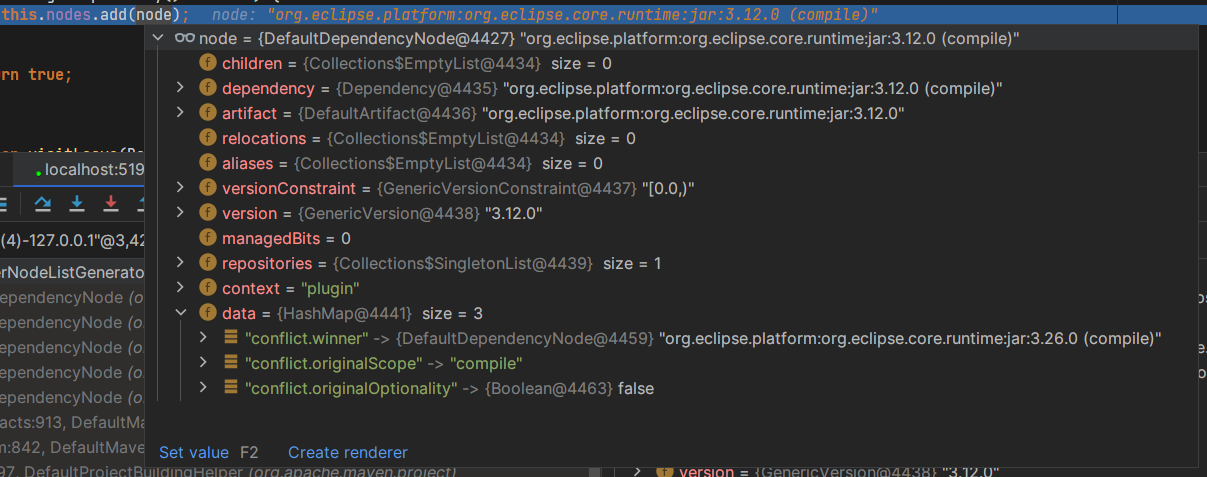1207x477 pixels.
Task: Expand the context "plugin" row
Action: pos(180,288)
